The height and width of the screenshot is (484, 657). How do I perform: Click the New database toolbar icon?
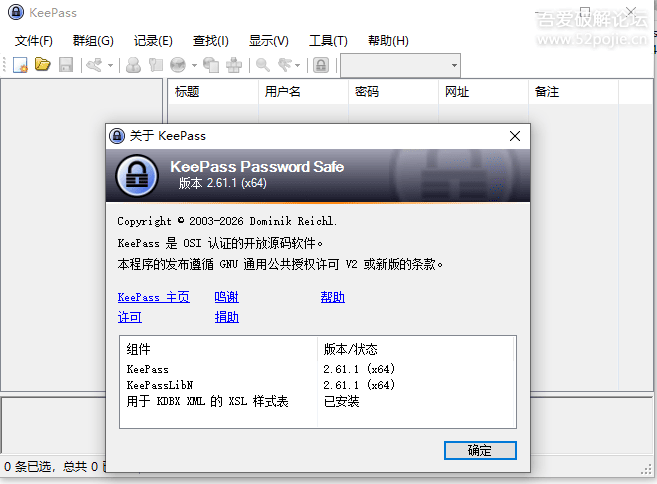(x=20, y=65)
